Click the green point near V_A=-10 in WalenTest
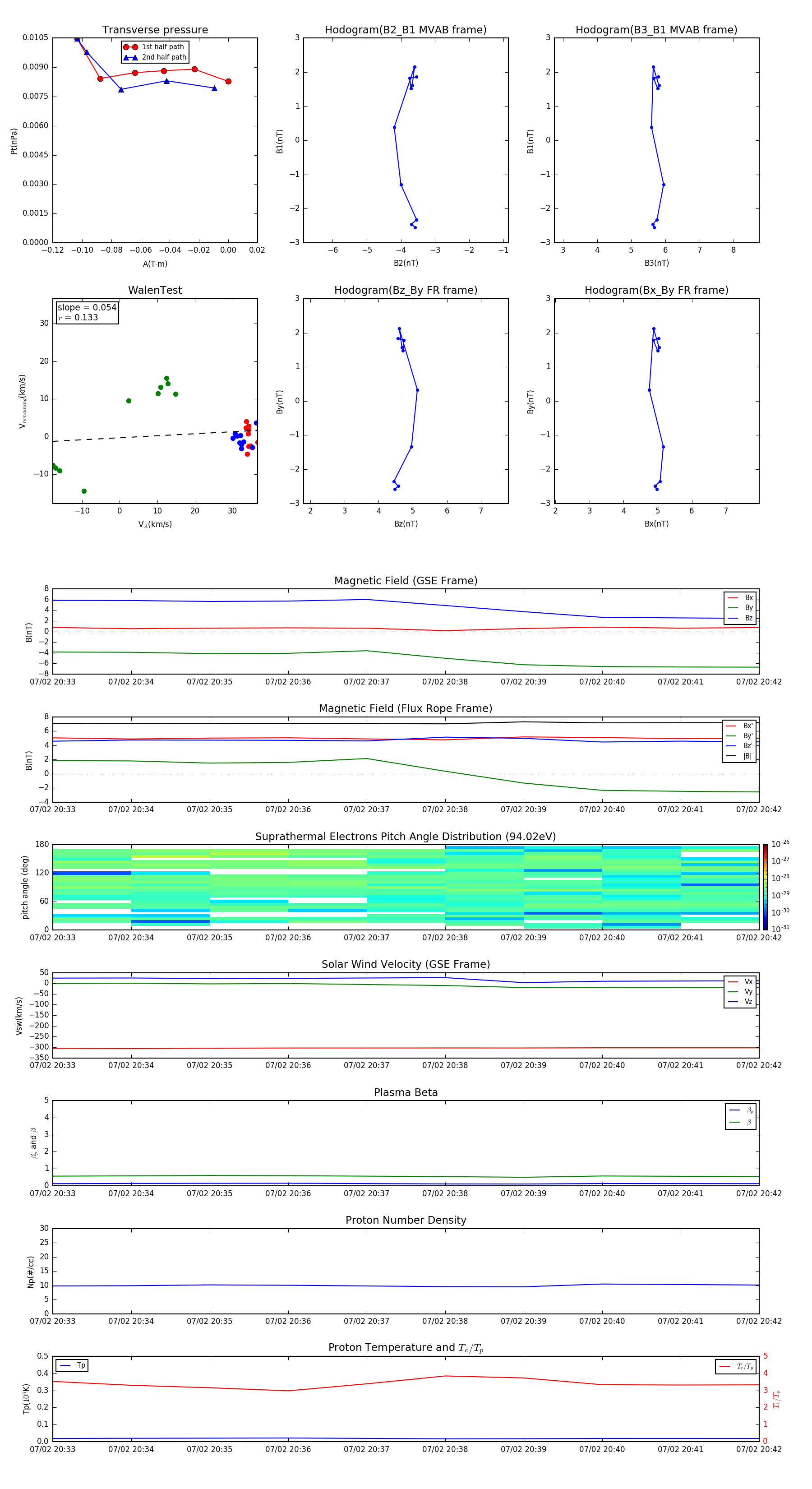 click(x=84, y=491)
